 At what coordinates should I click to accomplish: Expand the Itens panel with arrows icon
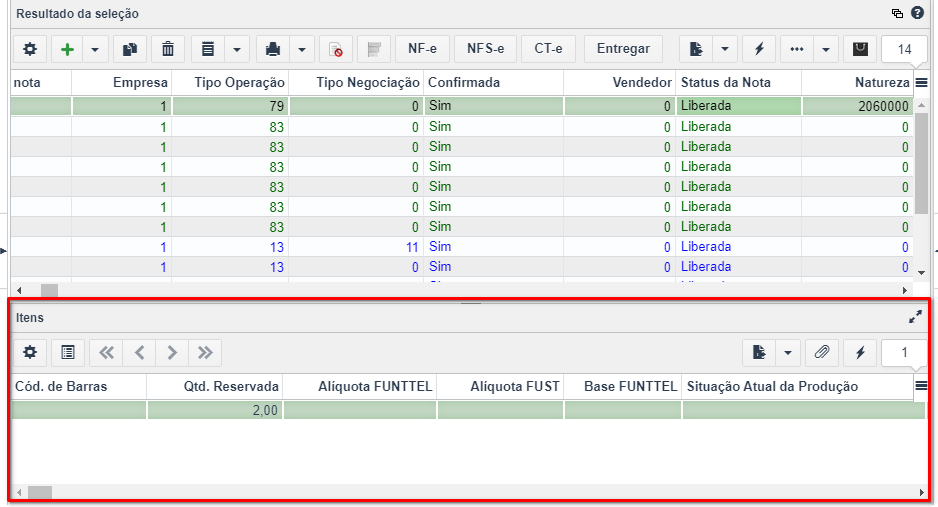point(915,317)
